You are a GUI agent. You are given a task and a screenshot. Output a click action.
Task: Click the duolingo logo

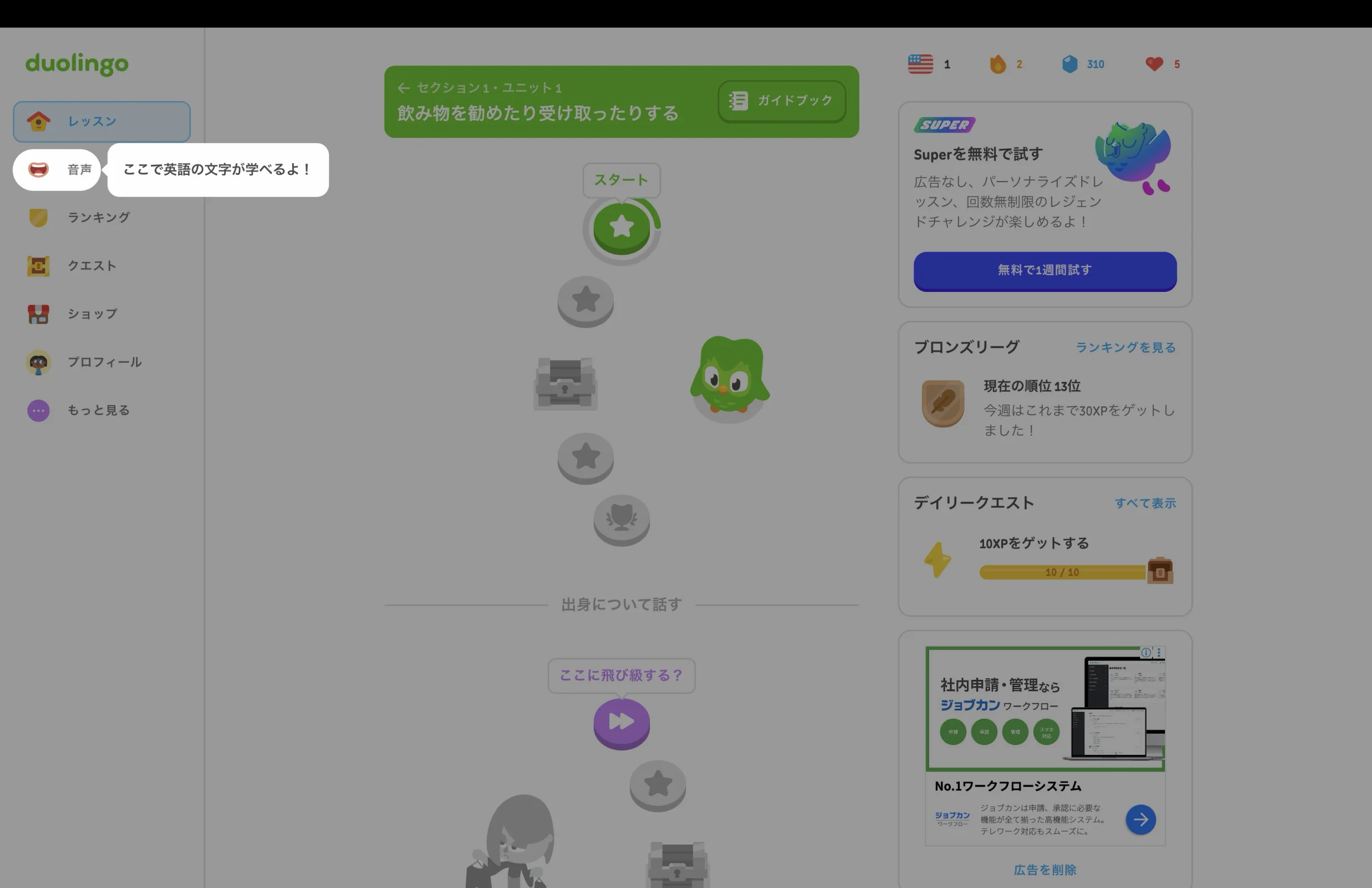click(77, 63)
